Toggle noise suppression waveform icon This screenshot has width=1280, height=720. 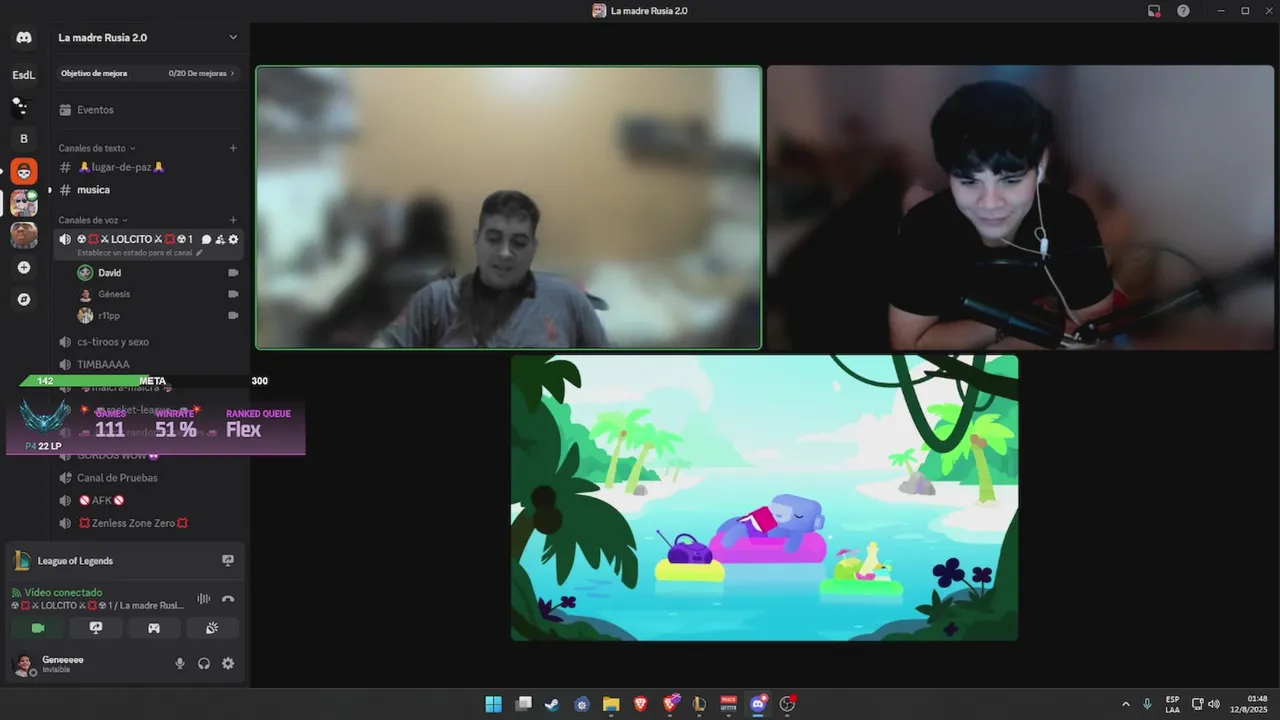tap(204, 599)
